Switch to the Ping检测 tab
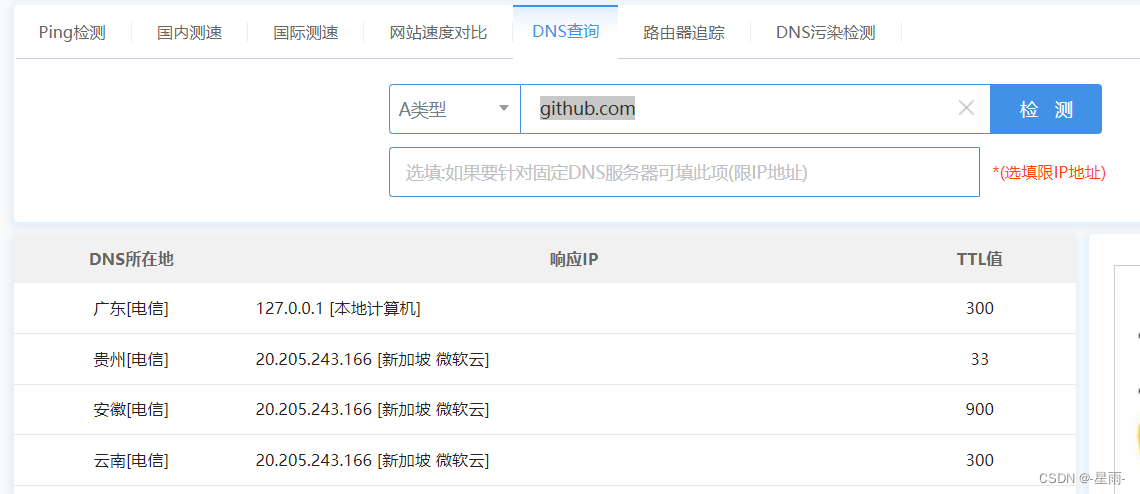 click(72, 32)
